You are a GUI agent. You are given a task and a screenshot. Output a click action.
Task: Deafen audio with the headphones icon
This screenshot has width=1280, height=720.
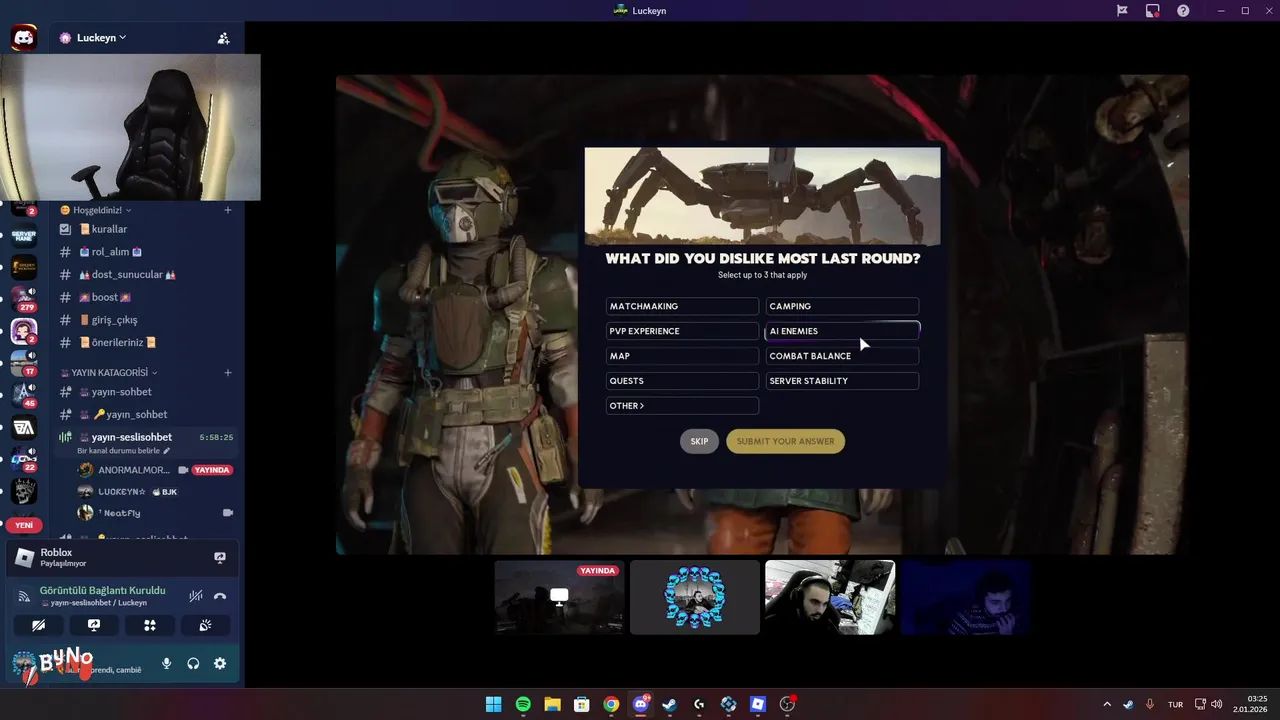point(193,663)
